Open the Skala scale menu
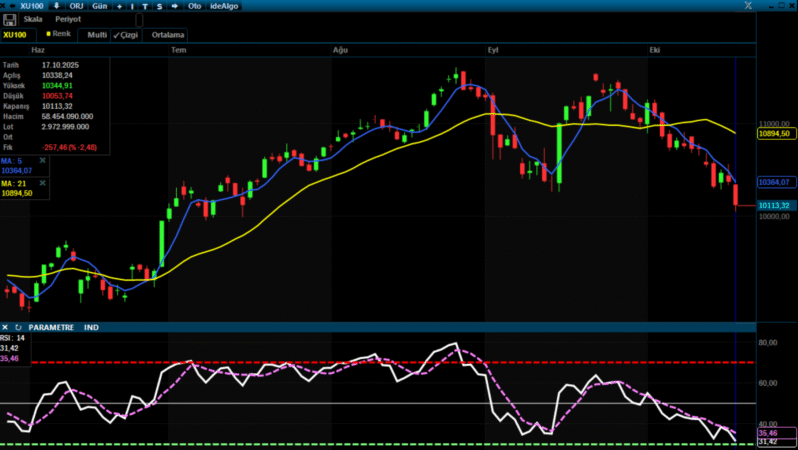This screenshot has width=798, height=450. pyautogui.click(x=33, y=19)
